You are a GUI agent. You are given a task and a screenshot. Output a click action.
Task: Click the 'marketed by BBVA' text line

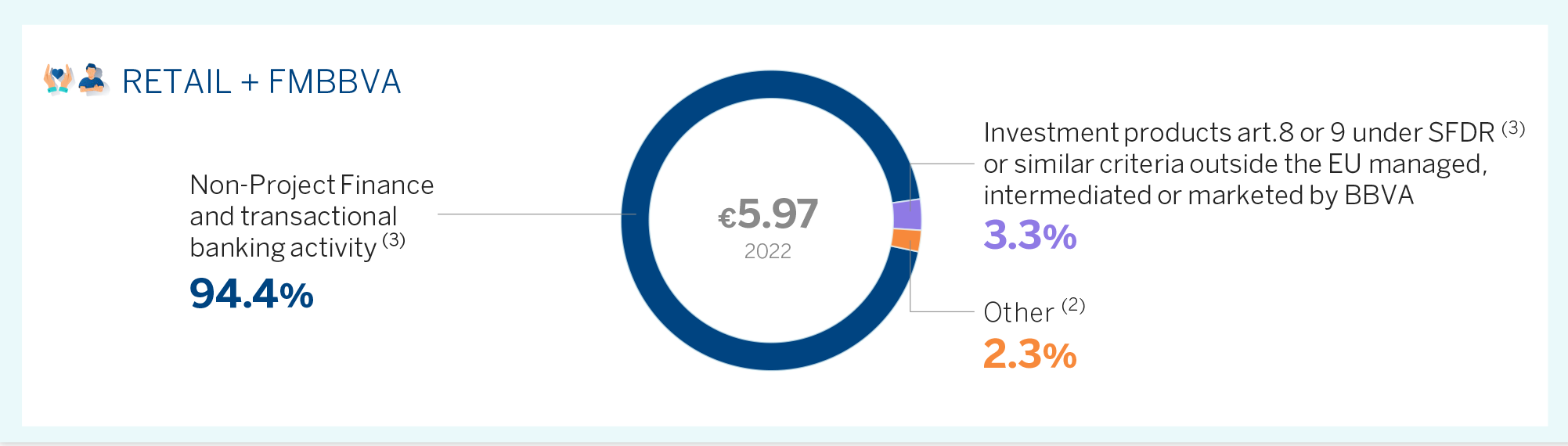(x=1199, y=195)
